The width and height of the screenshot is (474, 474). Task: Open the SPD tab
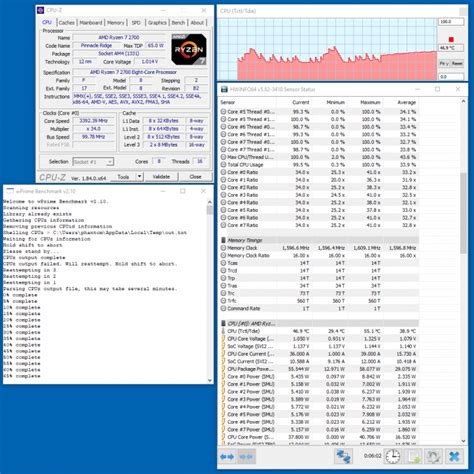click(136, 23)
